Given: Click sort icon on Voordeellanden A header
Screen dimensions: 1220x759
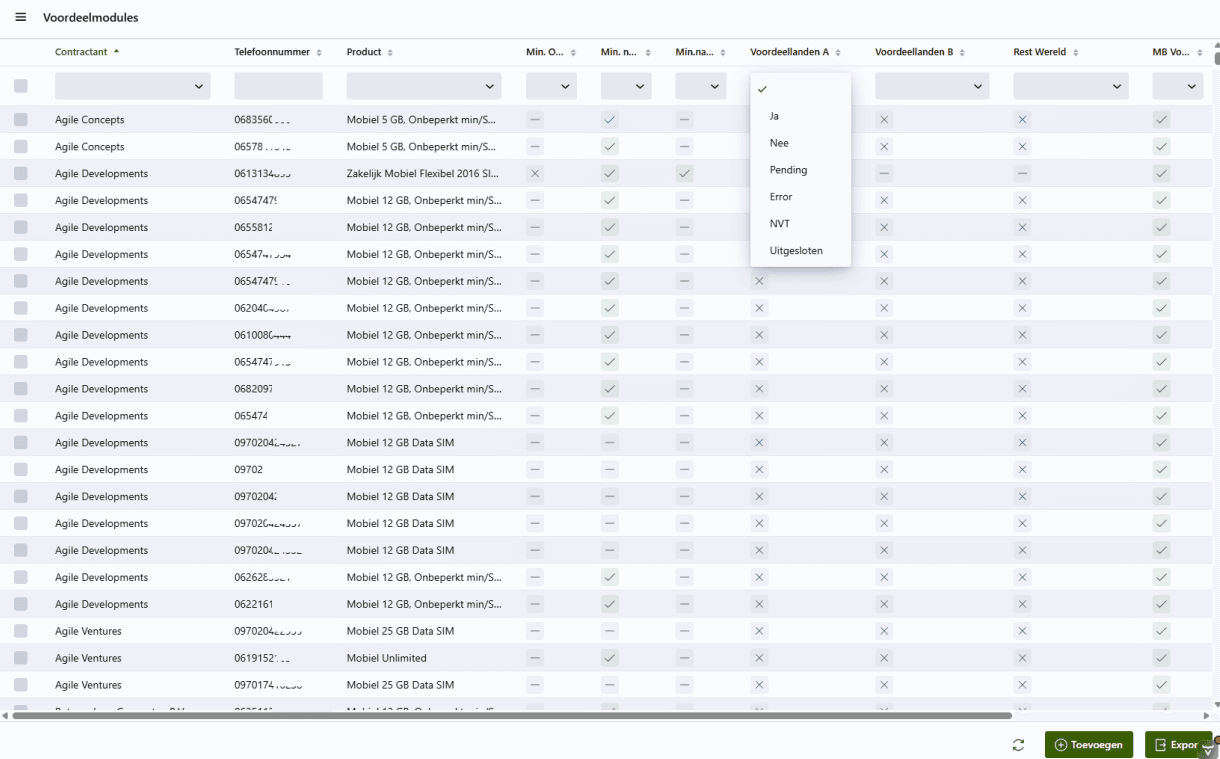Looking at the screenshot, I should pyautogui.click(x=838, y=53).
